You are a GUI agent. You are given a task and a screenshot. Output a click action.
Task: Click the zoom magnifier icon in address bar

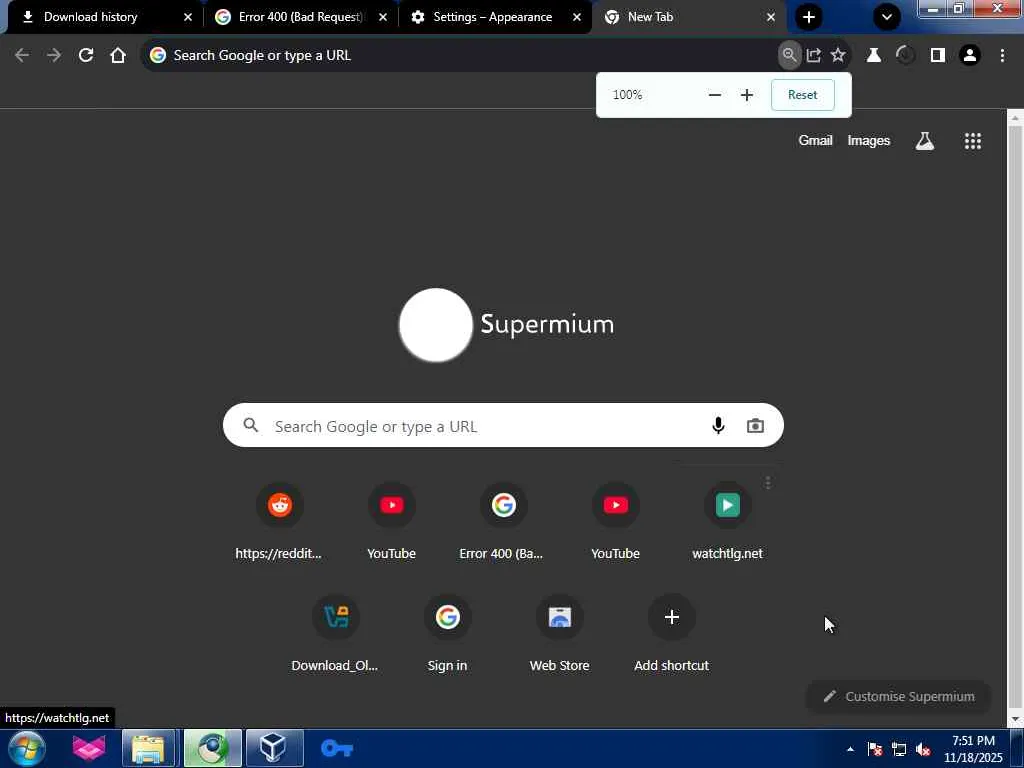pyautogui.click(x=789, y=56)
